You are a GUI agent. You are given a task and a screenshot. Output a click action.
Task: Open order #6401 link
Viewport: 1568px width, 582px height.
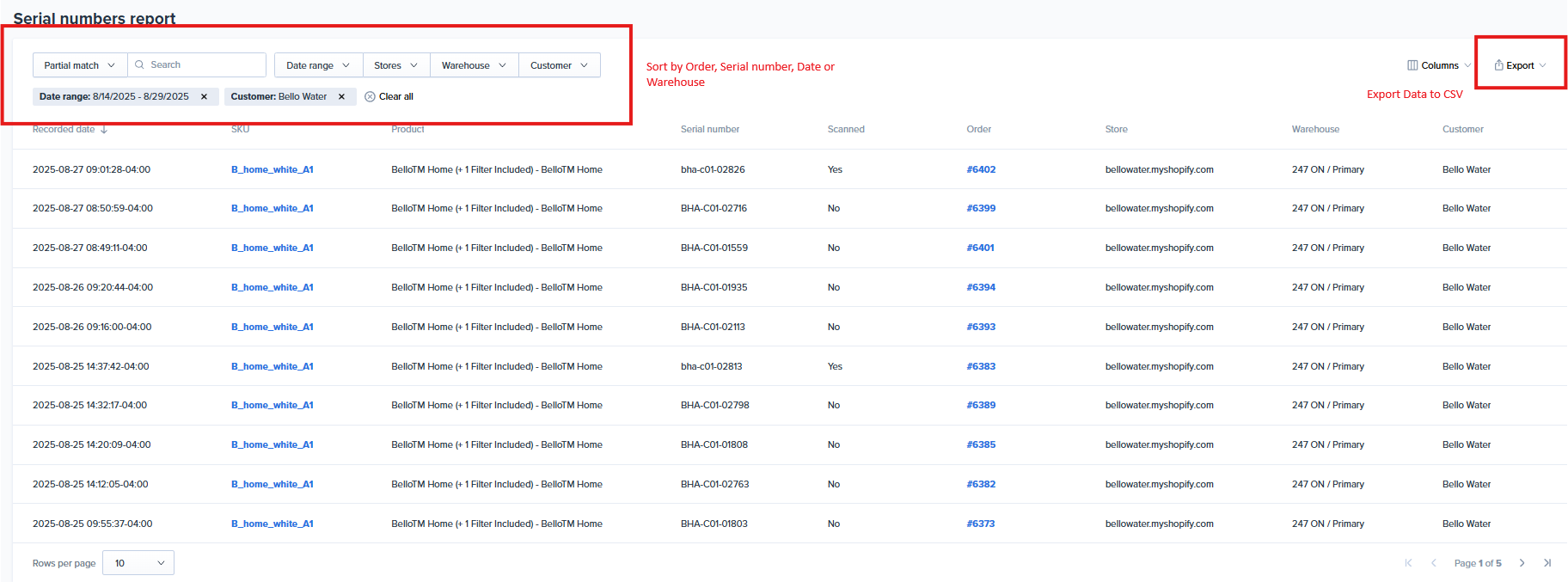point(980,248)
